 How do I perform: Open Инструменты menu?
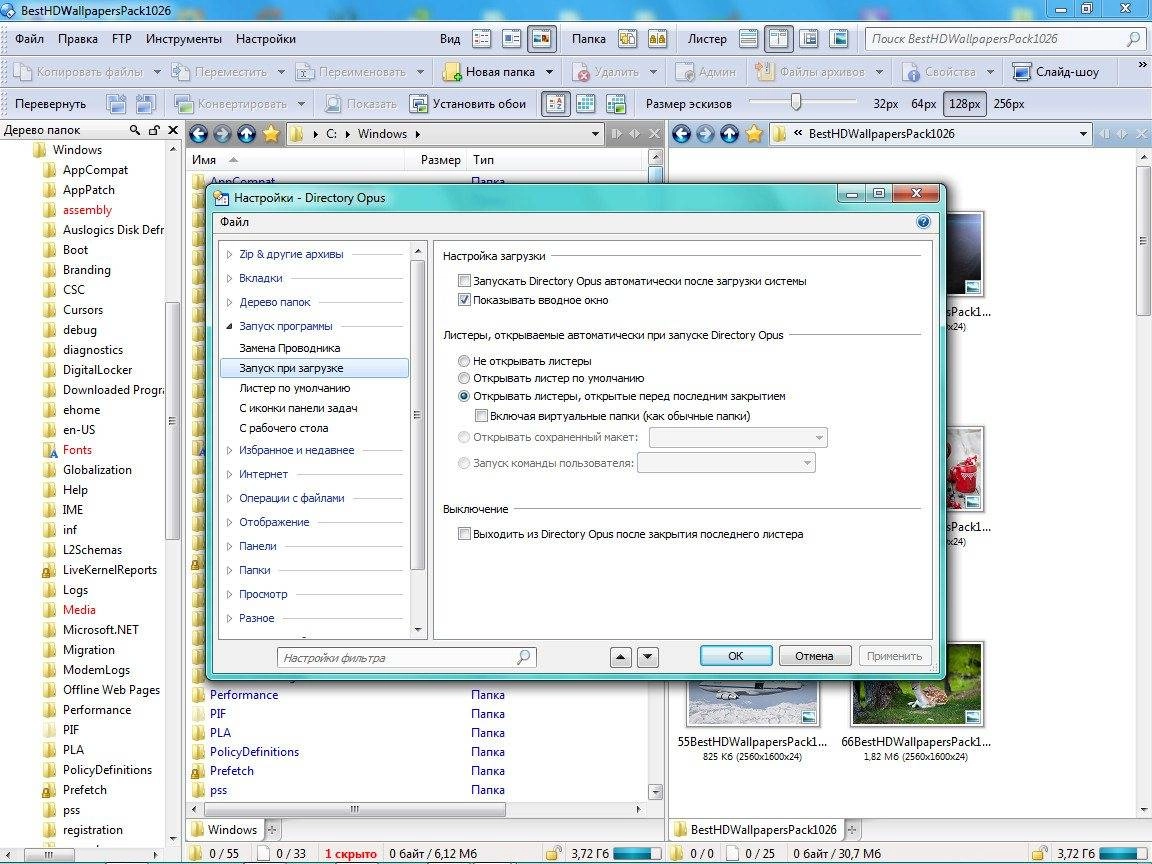(184, 39)
